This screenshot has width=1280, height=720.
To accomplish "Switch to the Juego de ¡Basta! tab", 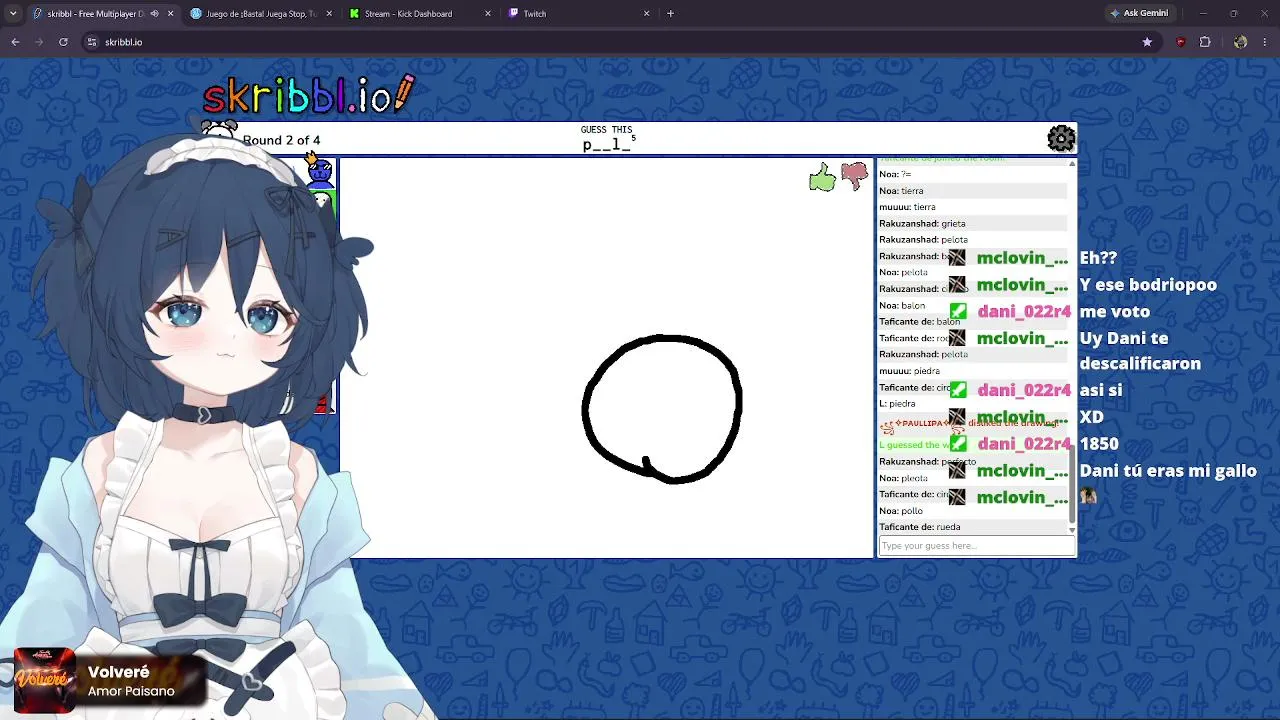I will (x=260, y=14).
